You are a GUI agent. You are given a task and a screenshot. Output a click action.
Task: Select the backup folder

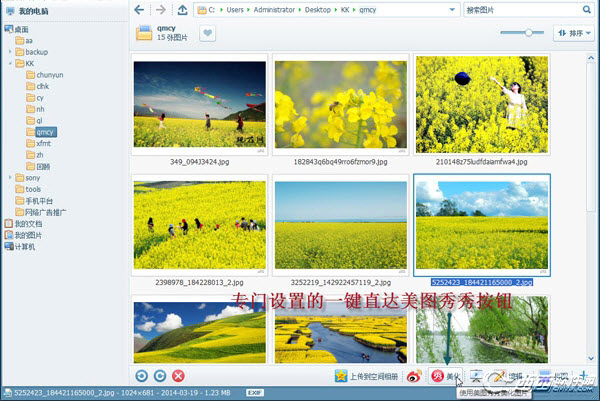(x=32, y=52)
